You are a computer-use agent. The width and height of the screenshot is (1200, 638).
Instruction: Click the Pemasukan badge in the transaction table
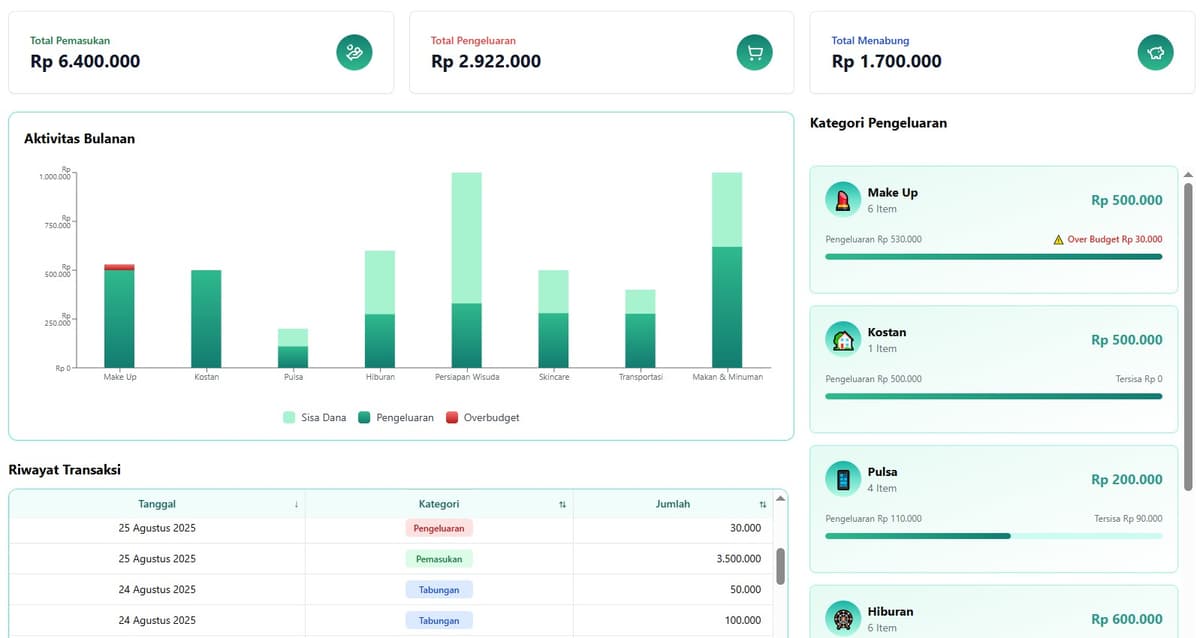click(439, 558)
